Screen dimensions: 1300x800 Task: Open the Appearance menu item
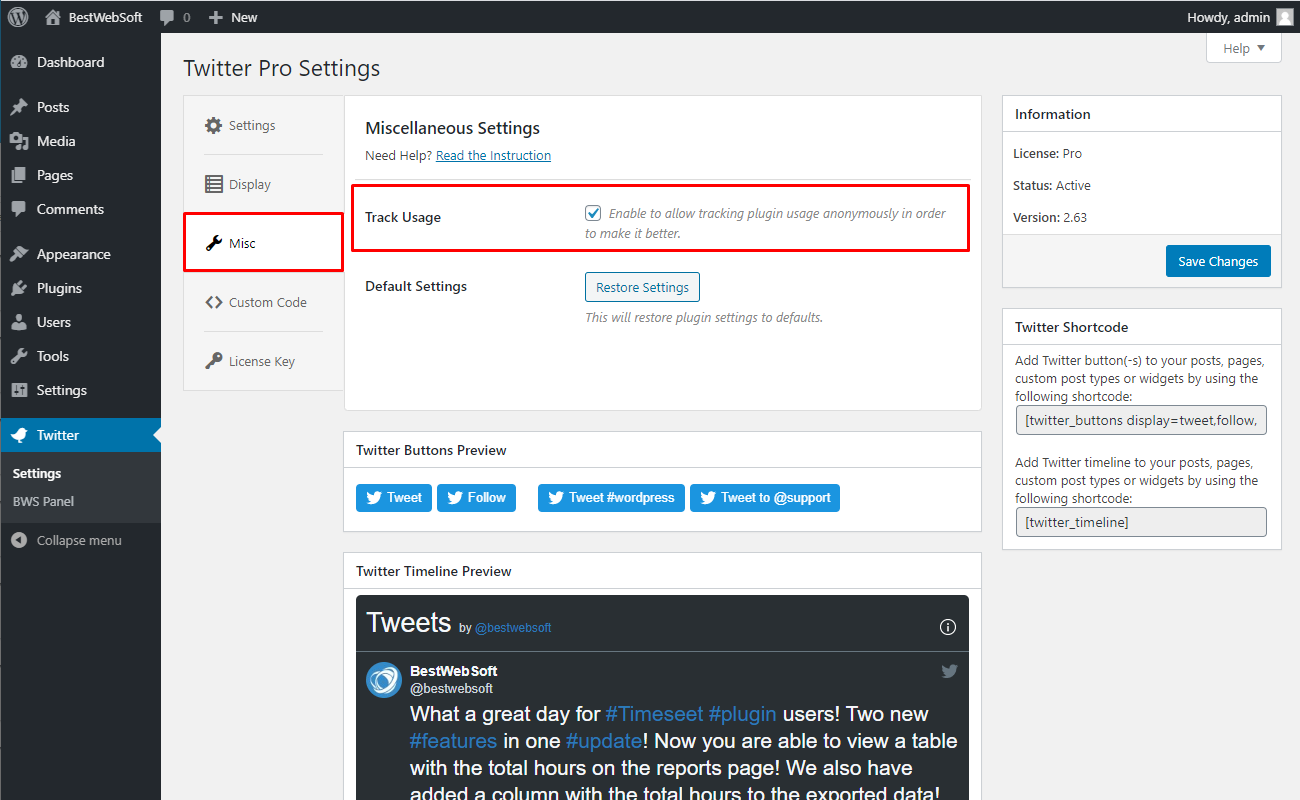80,254
